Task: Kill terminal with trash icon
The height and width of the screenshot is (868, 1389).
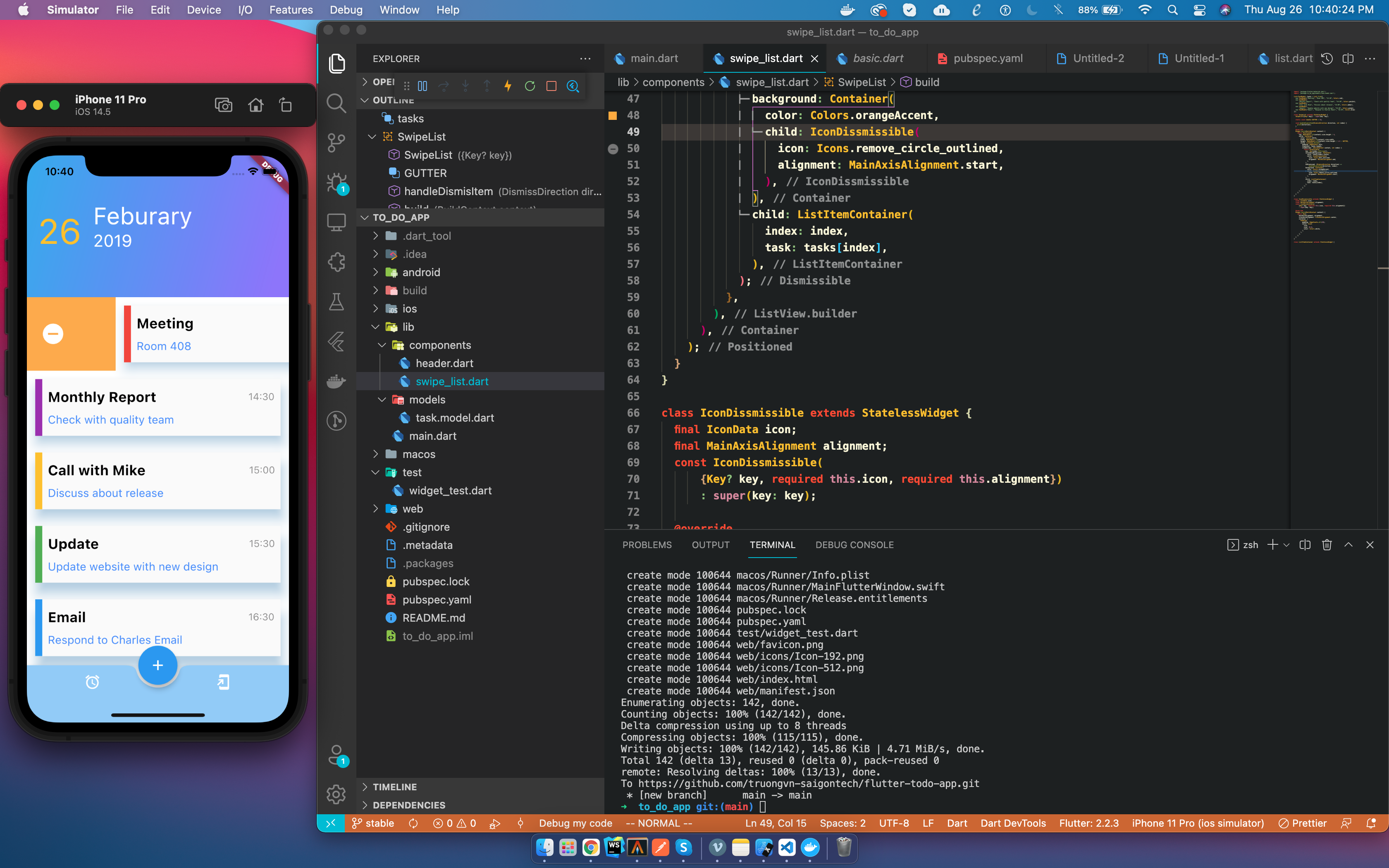Action: (x=1327, y=545)
